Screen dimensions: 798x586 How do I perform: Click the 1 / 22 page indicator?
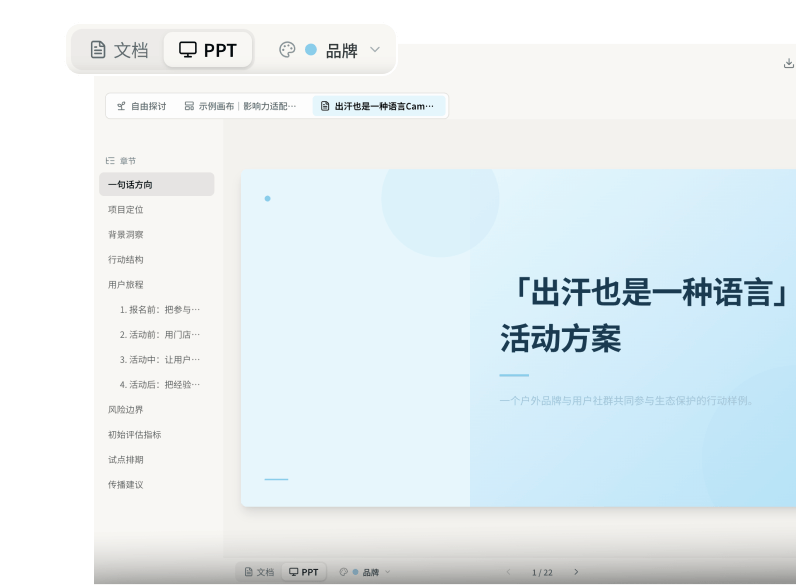542,573
